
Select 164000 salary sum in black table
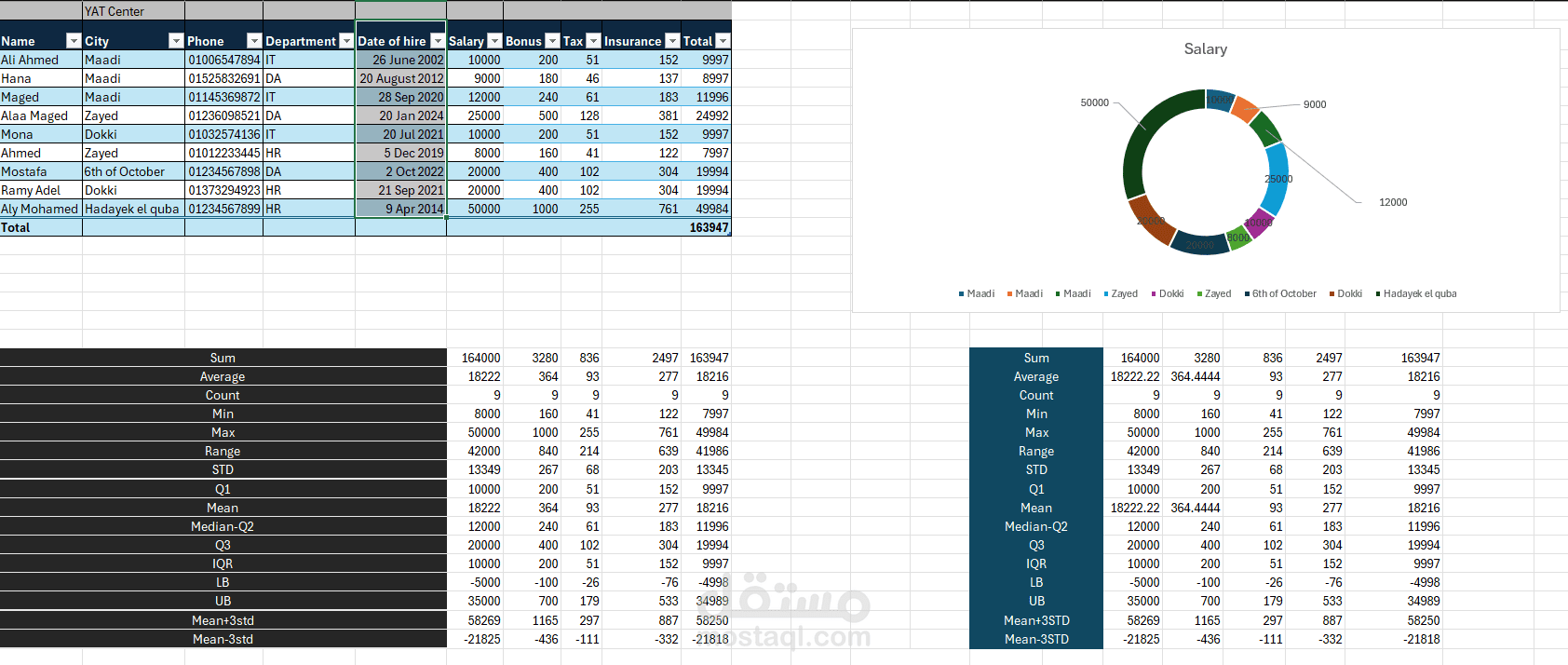tap(476, 358)
